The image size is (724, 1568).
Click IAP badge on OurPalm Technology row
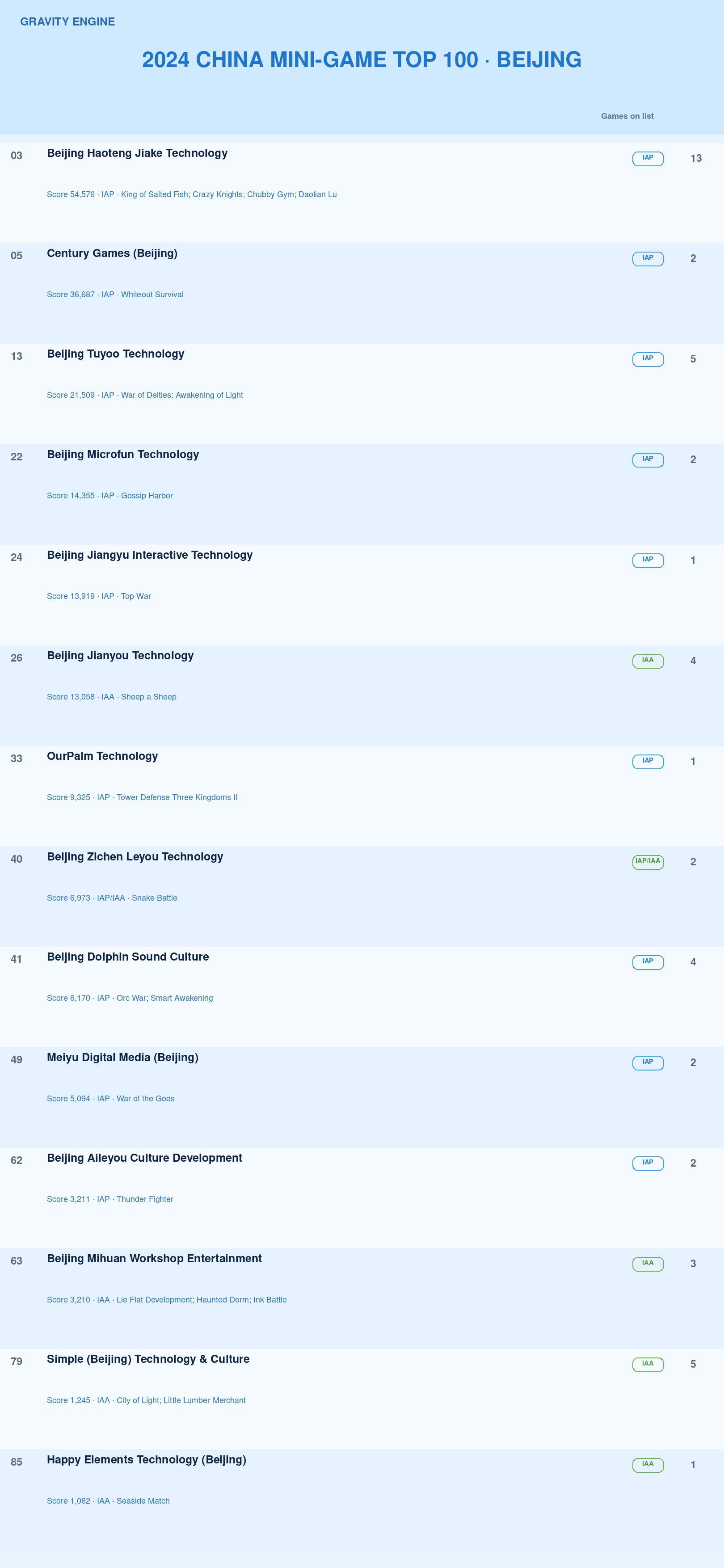(x=648, y=762)
